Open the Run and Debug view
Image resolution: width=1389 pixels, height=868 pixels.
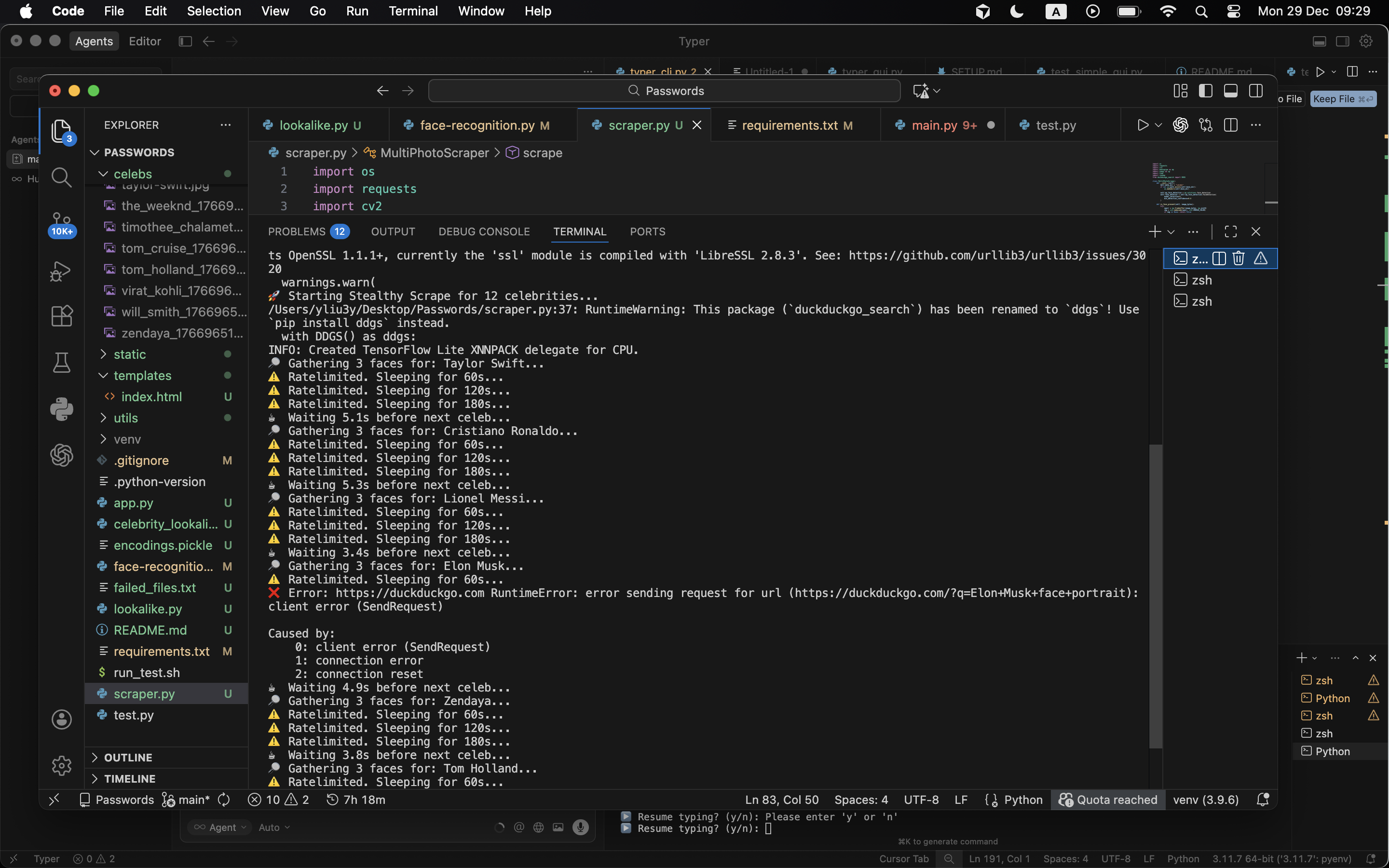pyautogui.click(x=61, y=271)
